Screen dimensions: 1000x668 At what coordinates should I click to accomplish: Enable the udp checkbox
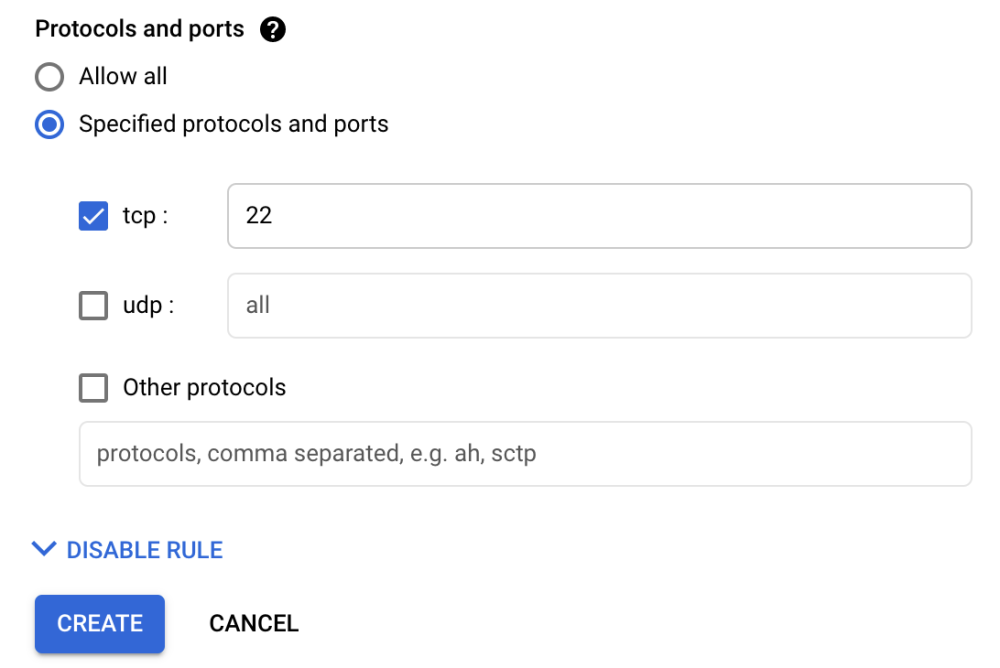point(93,306)
